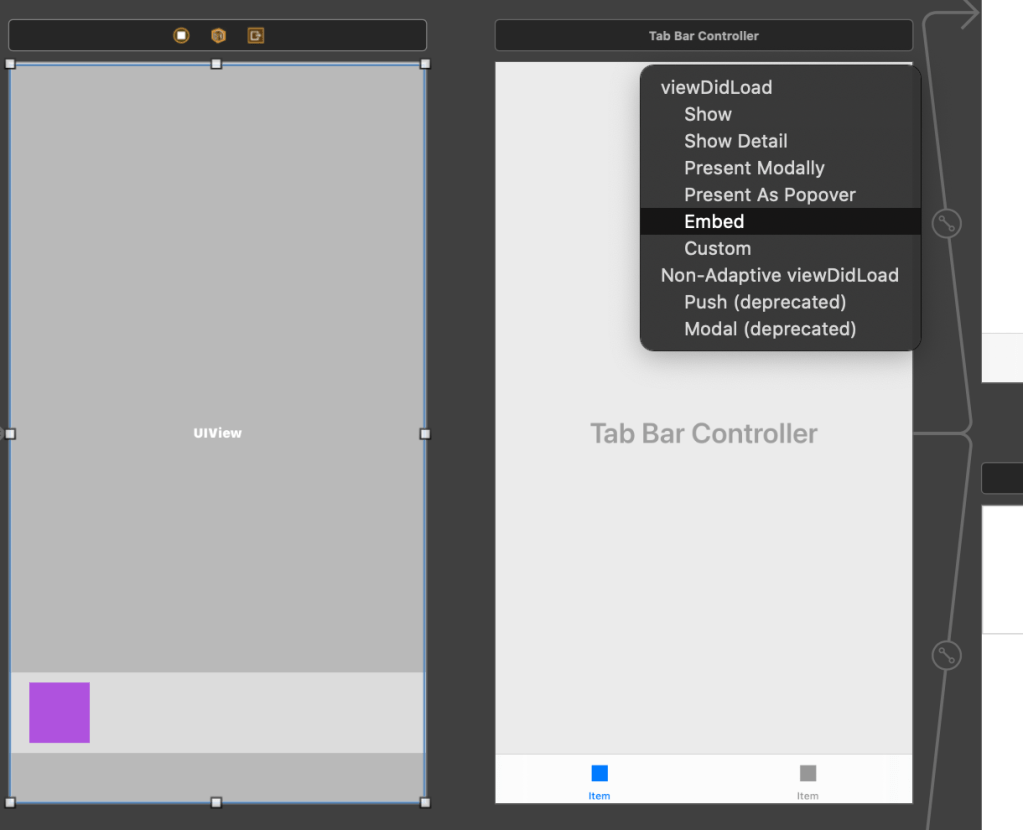The height and width of the screenshot is (830, 1023).
Task: Click the top-center resize handle of UIView
Action: coord(216,64)
